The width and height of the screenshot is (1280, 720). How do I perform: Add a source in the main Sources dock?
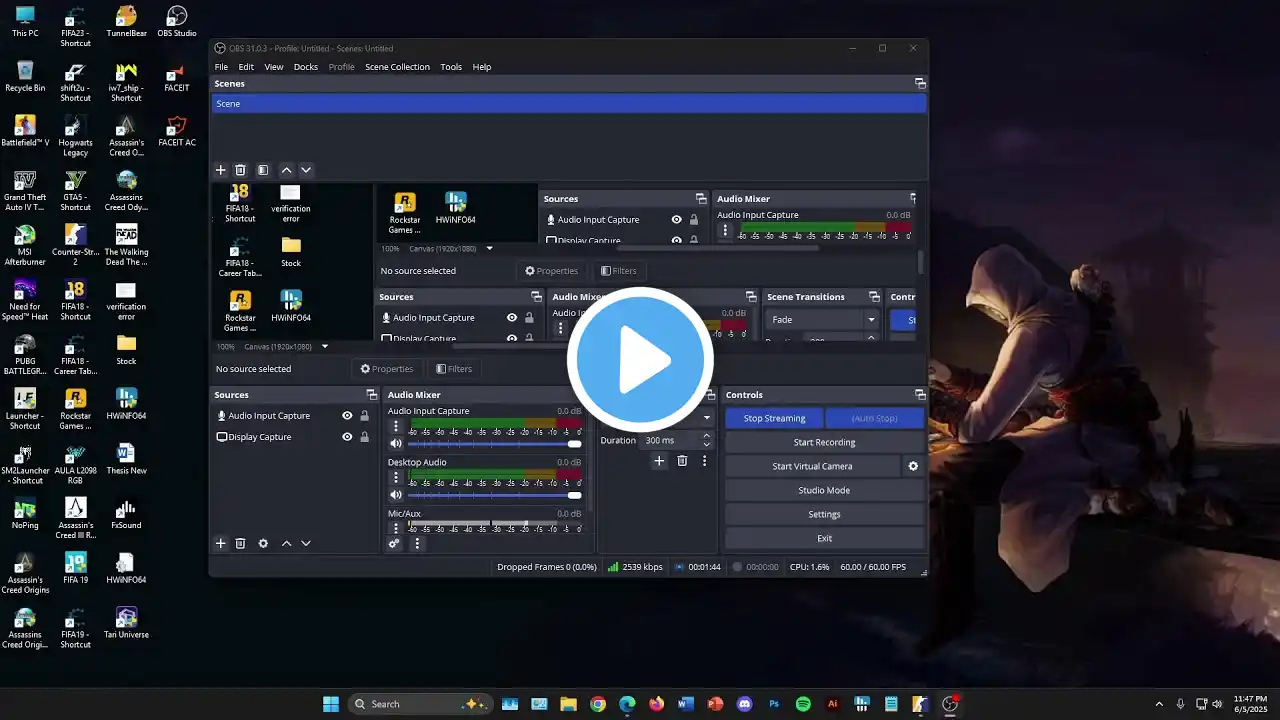tap(221, 543)
